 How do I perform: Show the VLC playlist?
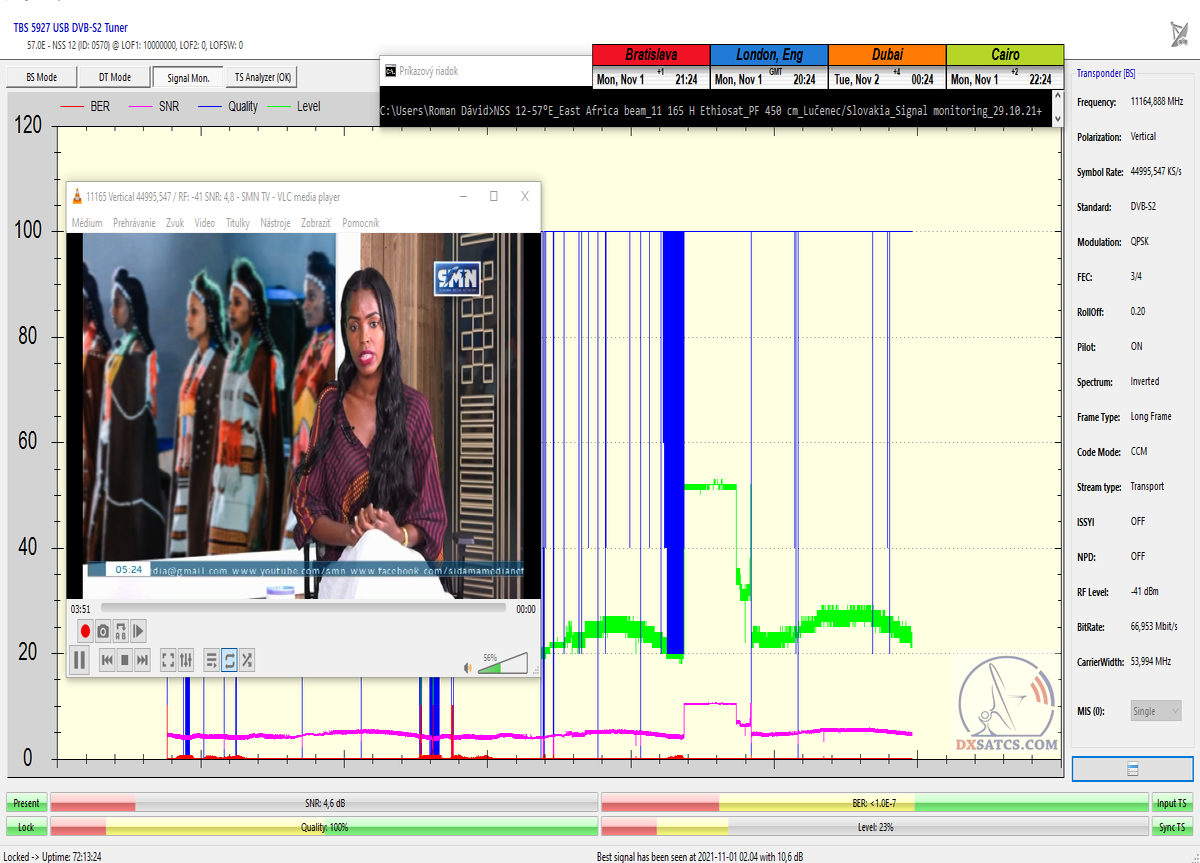[x=211, y=660]
